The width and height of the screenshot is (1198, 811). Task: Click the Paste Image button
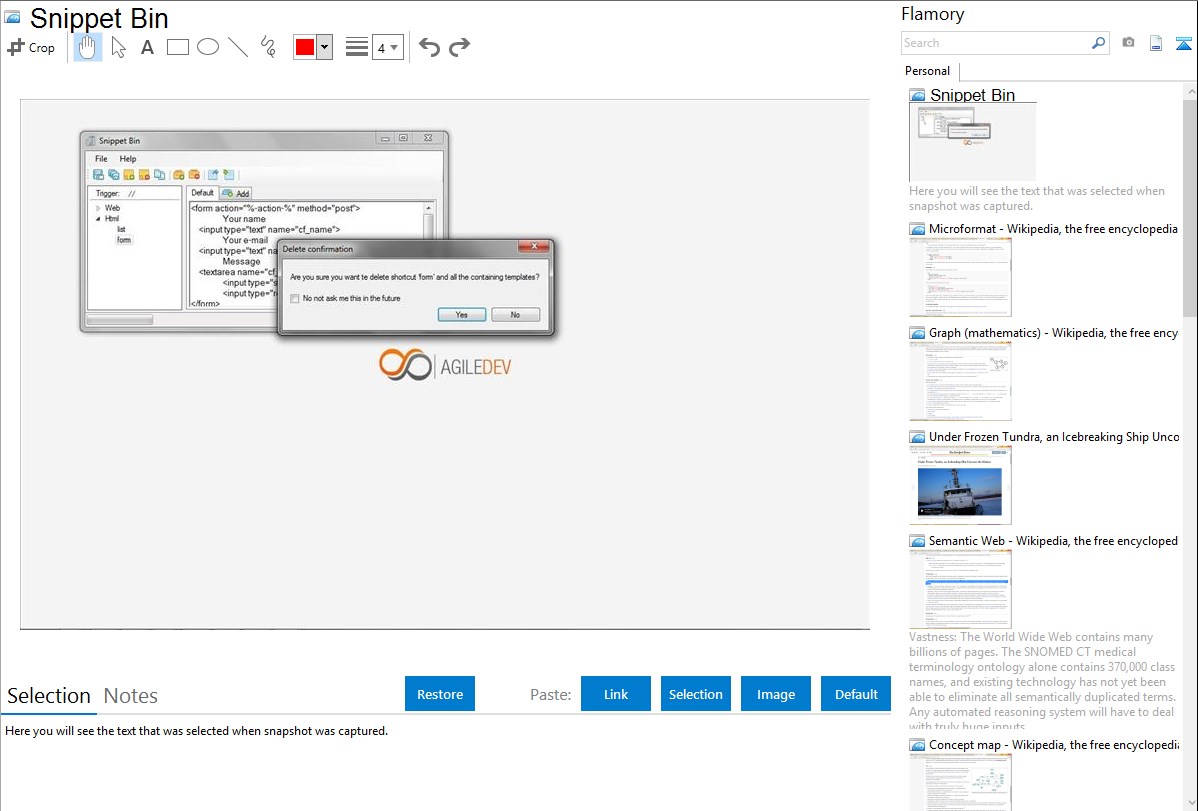(775, 694)
